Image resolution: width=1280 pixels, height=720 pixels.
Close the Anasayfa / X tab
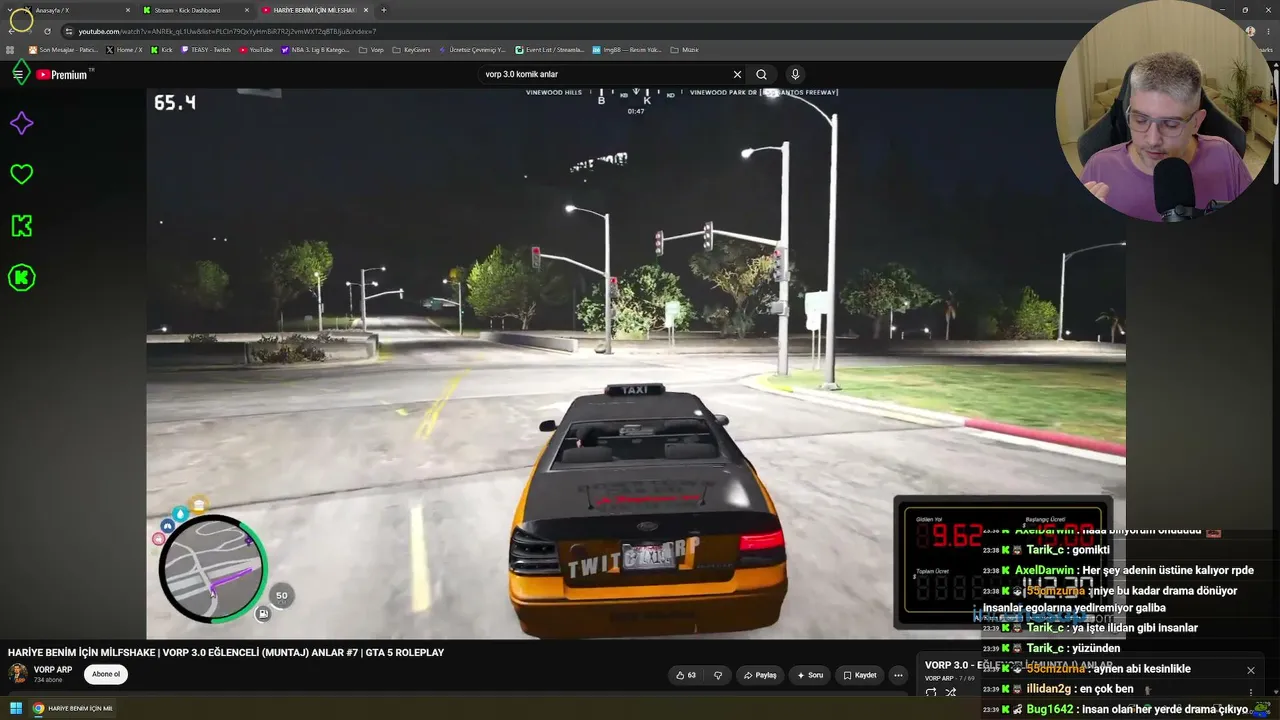[x=128, y=10]
